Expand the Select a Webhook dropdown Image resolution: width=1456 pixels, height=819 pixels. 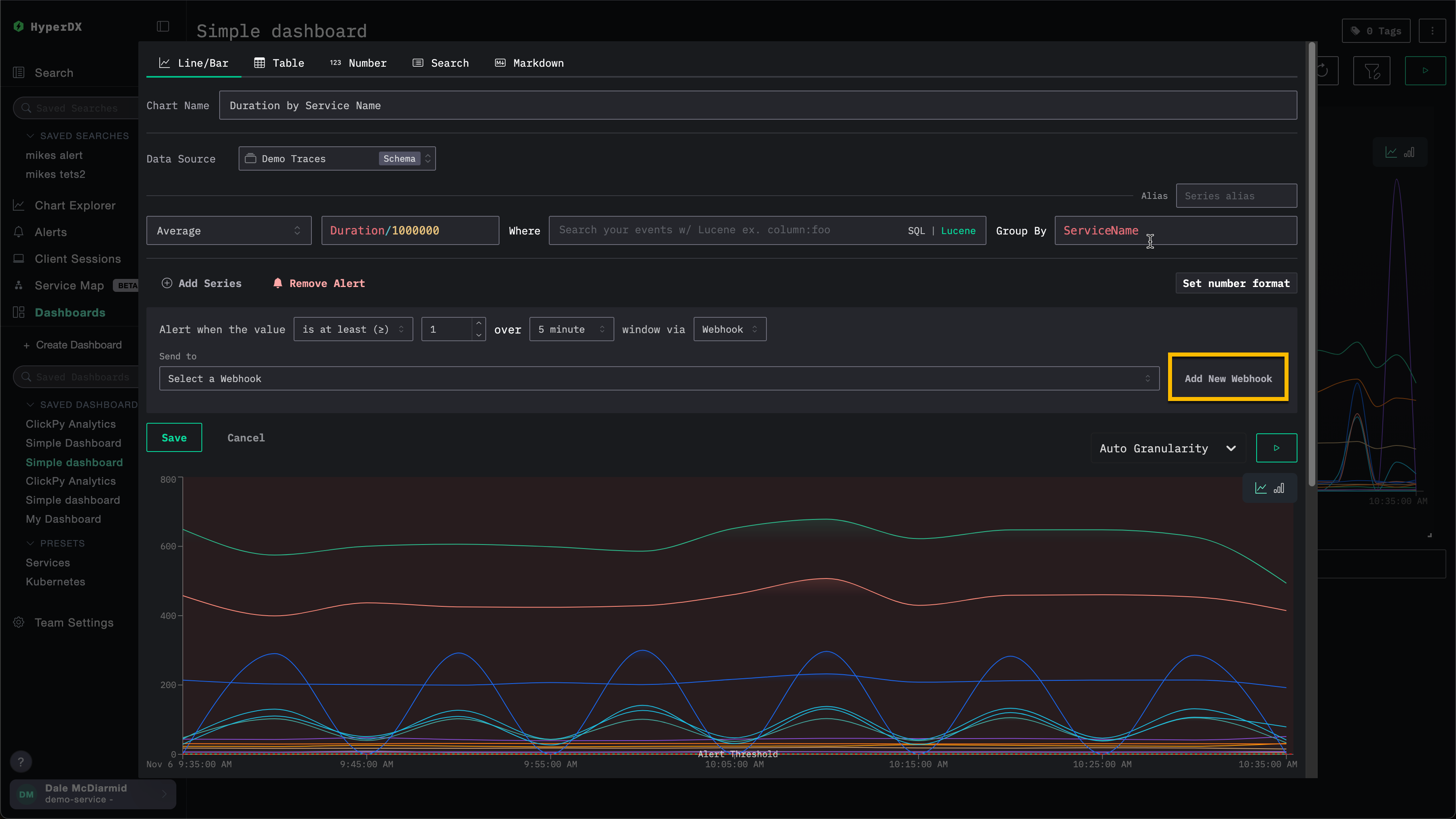click(x=658, y=378)
